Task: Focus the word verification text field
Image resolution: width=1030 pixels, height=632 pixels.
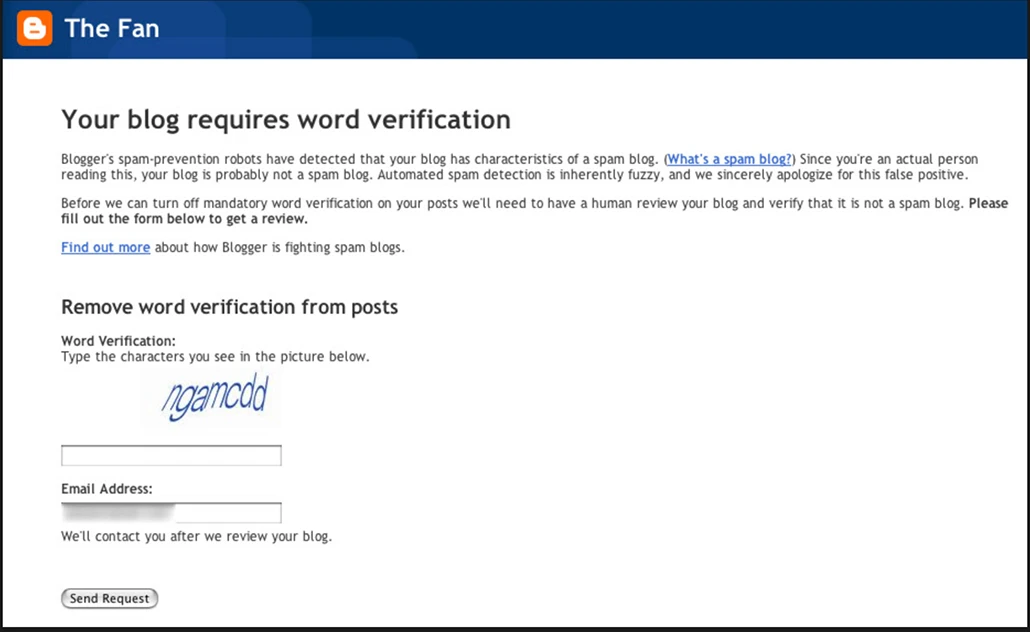Action: [171, 456]
